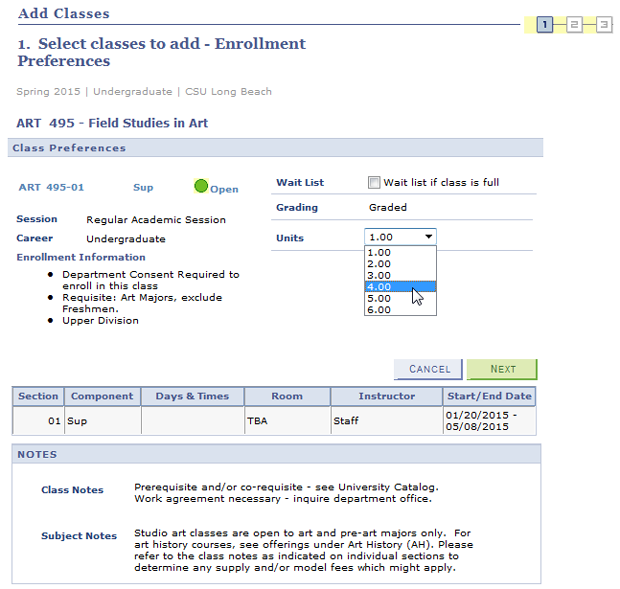Click the Graded grading value
Screen dimensions: 620x589
(x=388, y=208)
